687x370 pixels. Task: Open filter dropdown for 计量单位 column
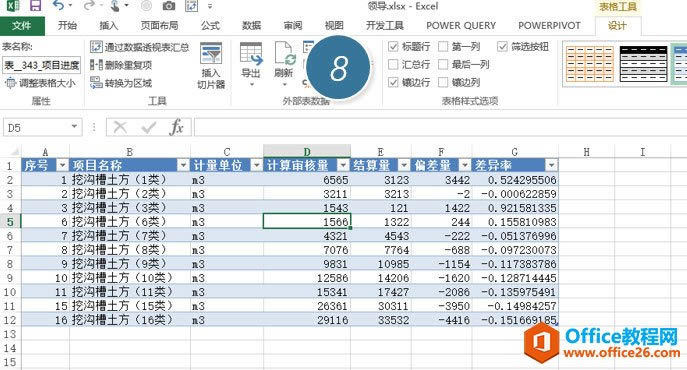pyautogui.click(x=256, y=165)
